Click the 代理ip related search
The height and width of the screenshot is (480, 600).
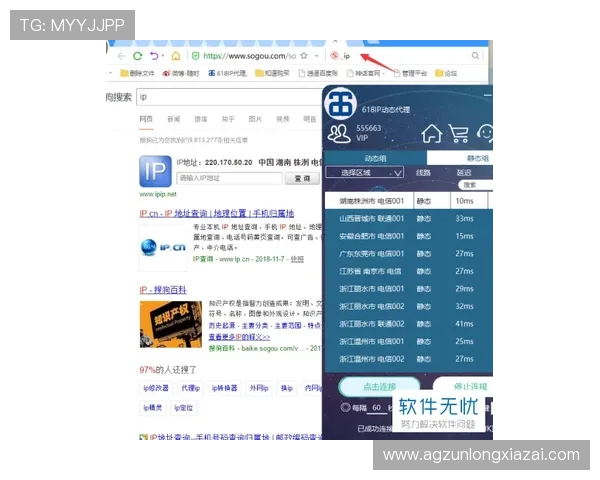(x=191, y=388)
